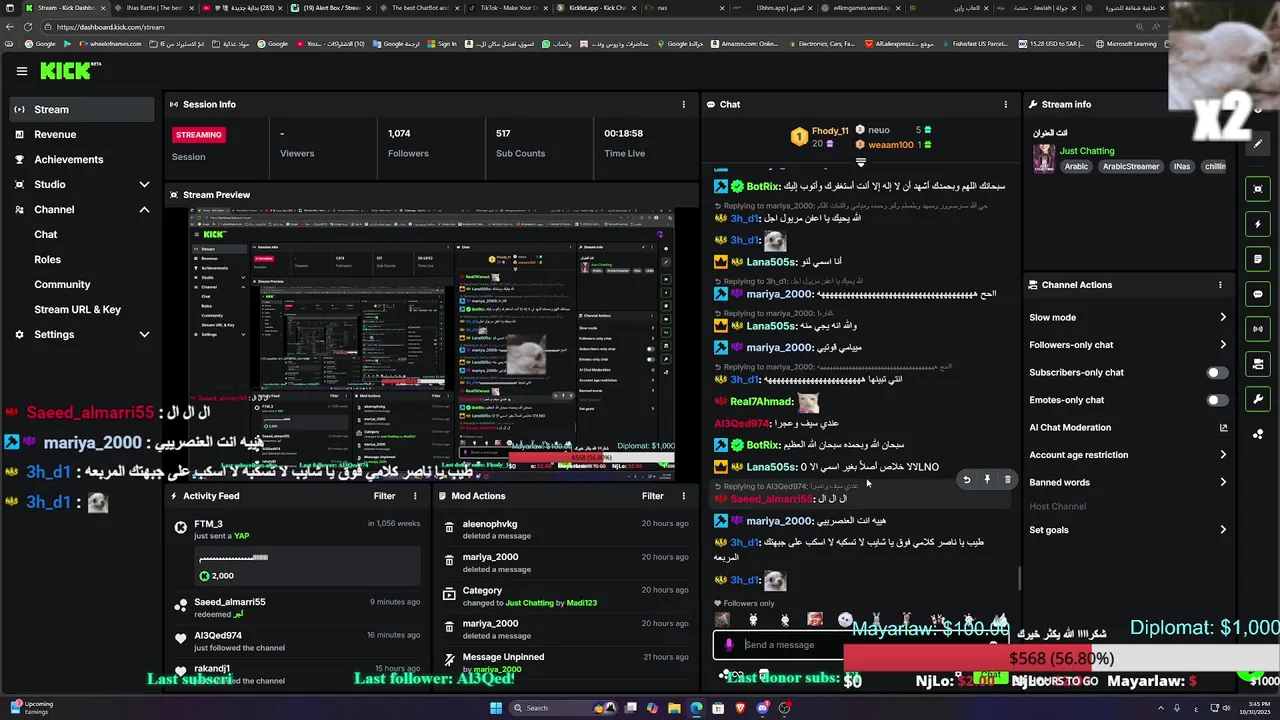Collapse the chat leaderboard arrow under Fhody_11

coord(861,162)
